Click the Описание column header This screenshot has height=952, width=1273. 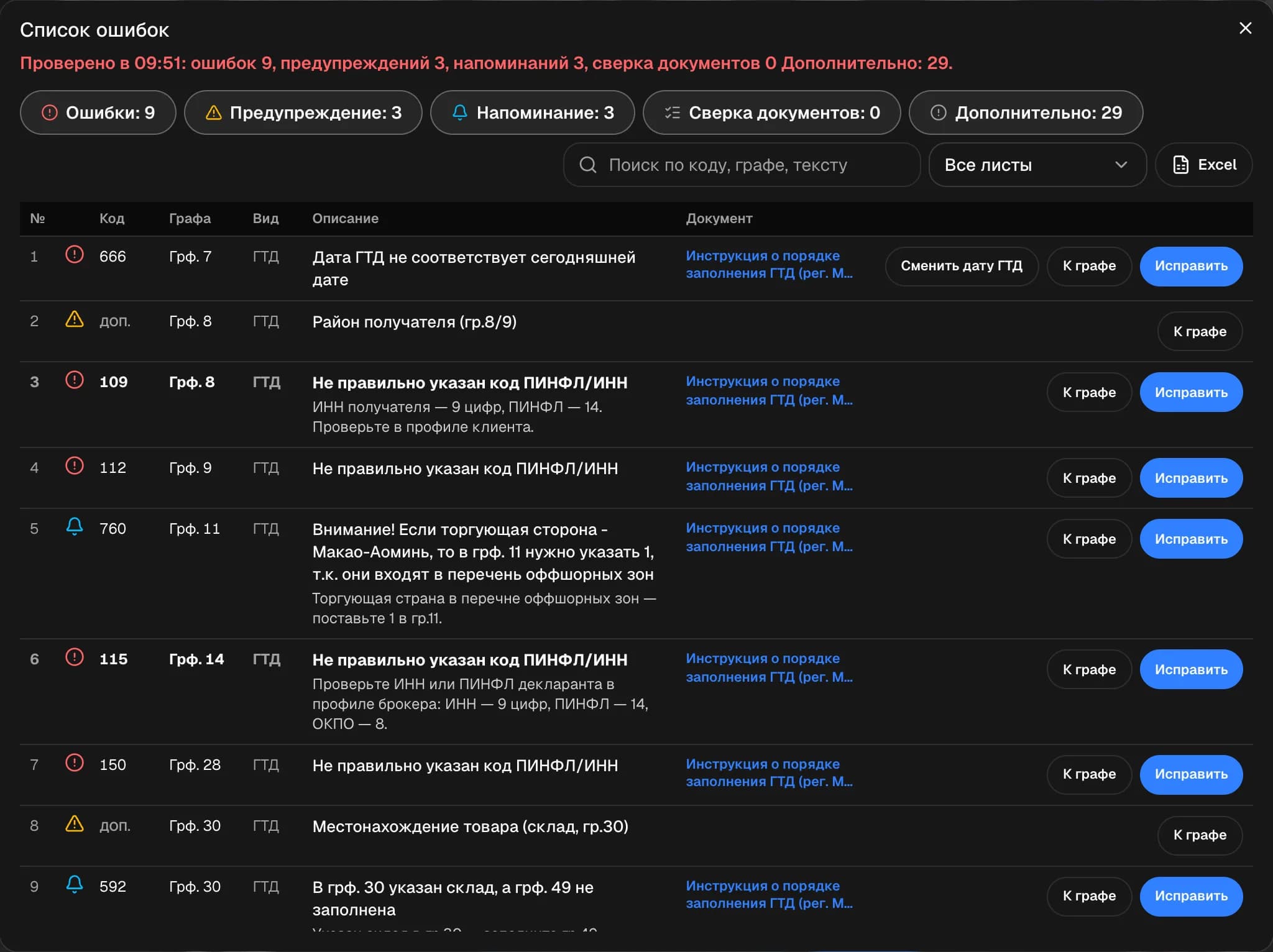coord(345,218)
